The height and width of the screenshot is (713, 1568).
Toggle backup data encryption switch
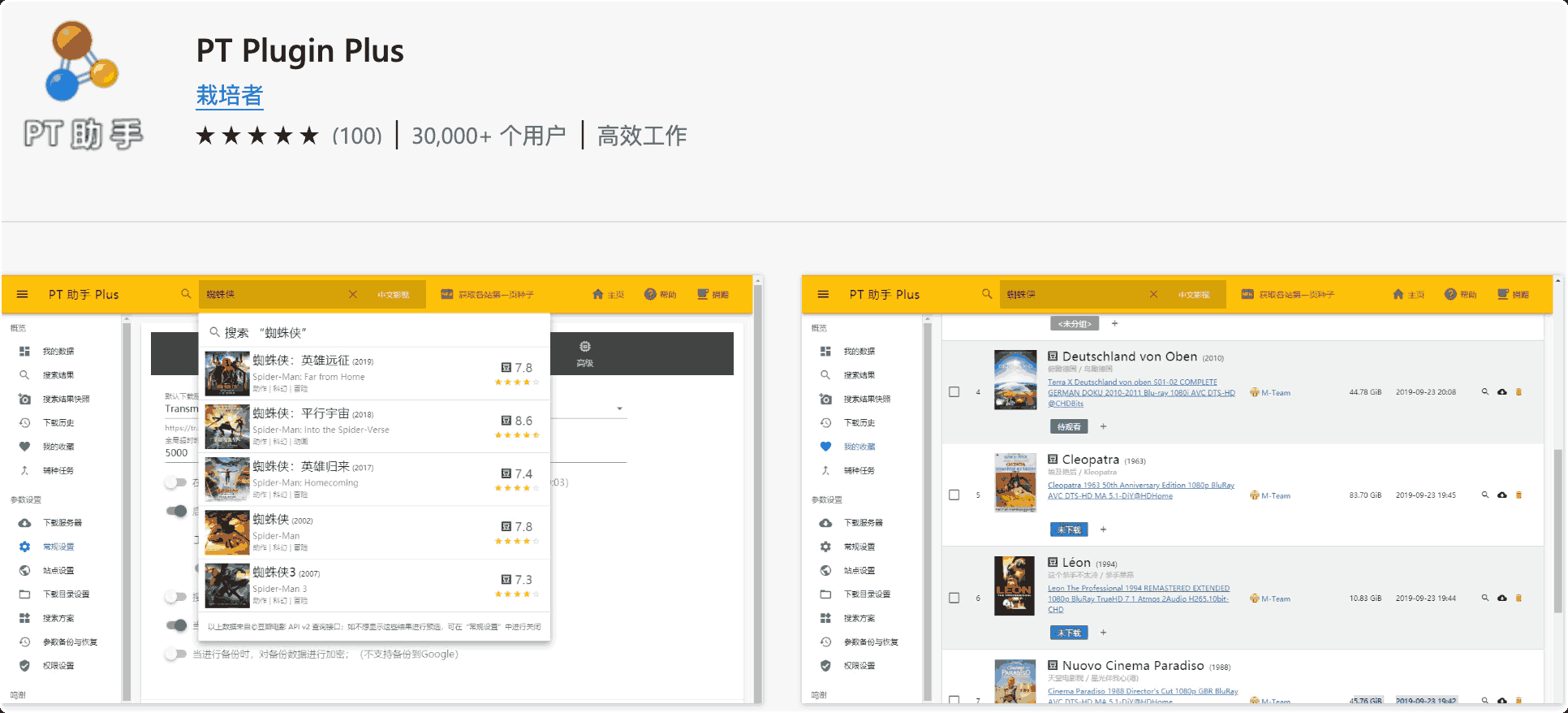175,654
